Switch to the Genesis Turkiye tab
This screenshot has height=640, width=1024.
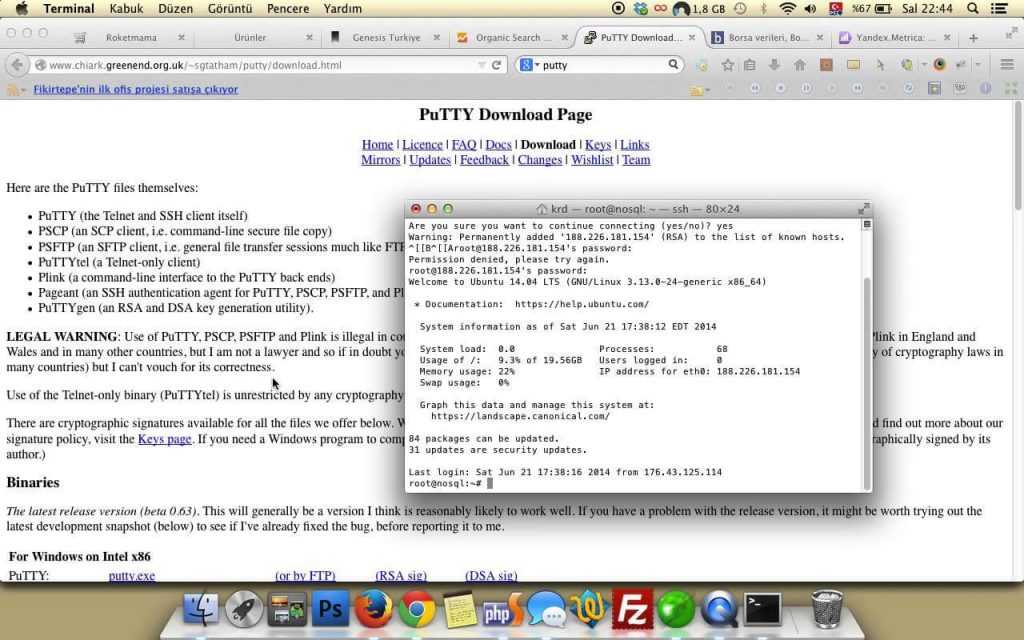point(384,38)
